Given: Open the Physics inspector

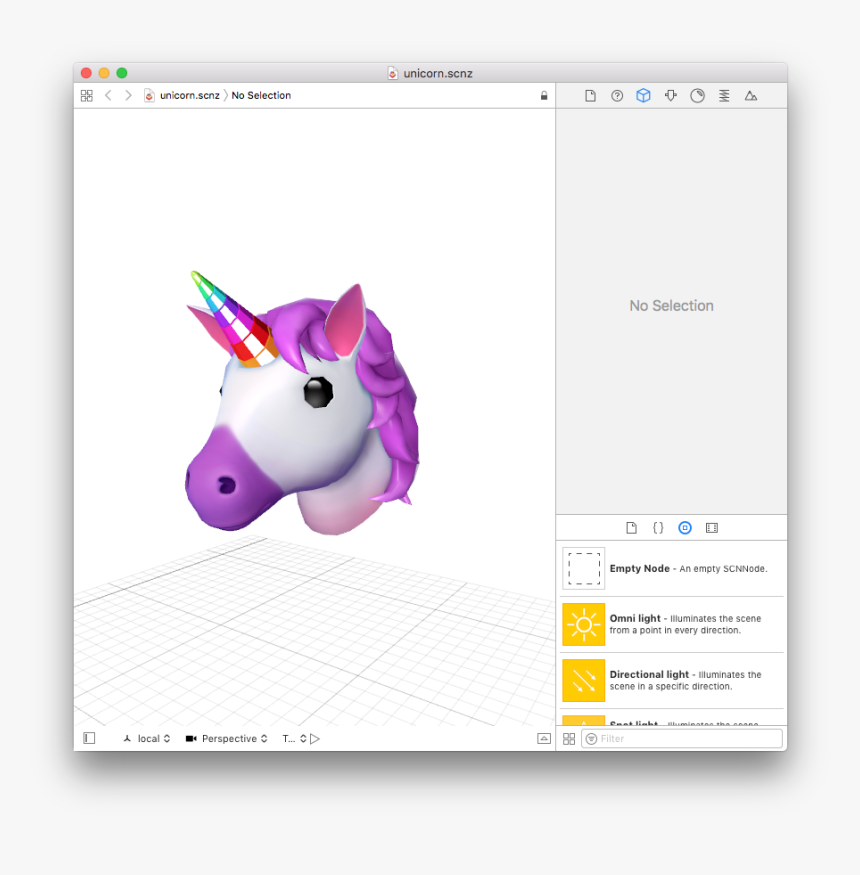Looking at the screenshot, I should click(724, 95).
